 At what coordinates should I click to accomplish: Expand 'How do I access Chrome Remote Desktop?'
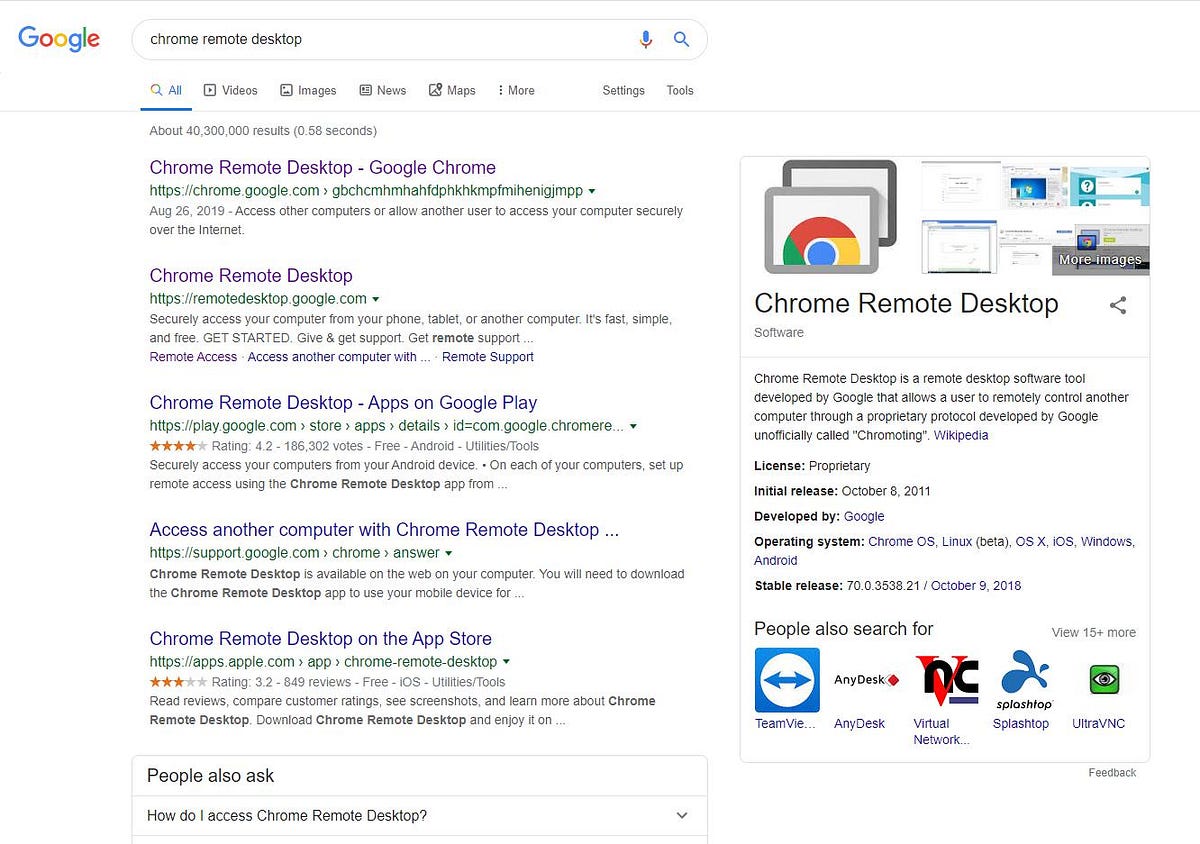(x=419, y=815)
